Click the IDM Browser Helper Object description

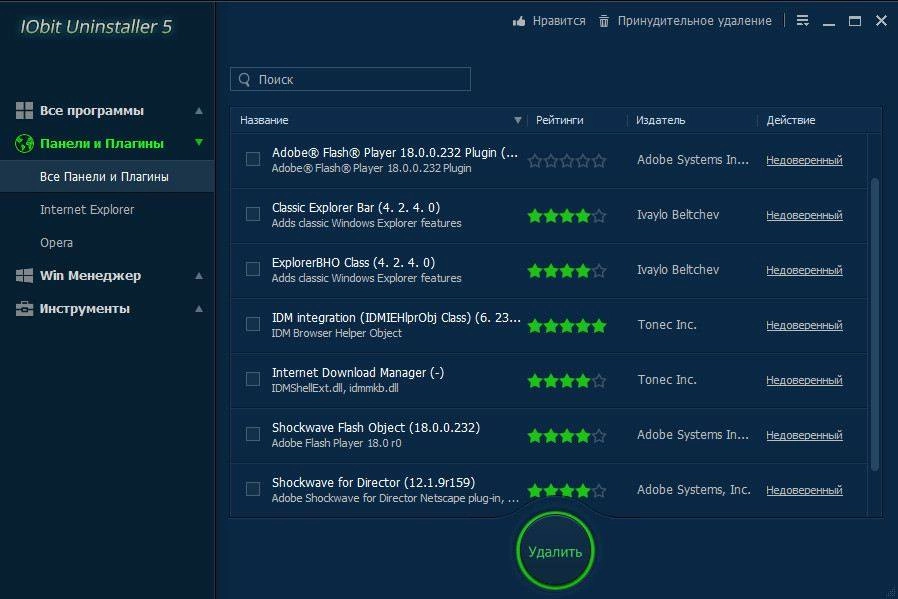(x=337, y=333)
